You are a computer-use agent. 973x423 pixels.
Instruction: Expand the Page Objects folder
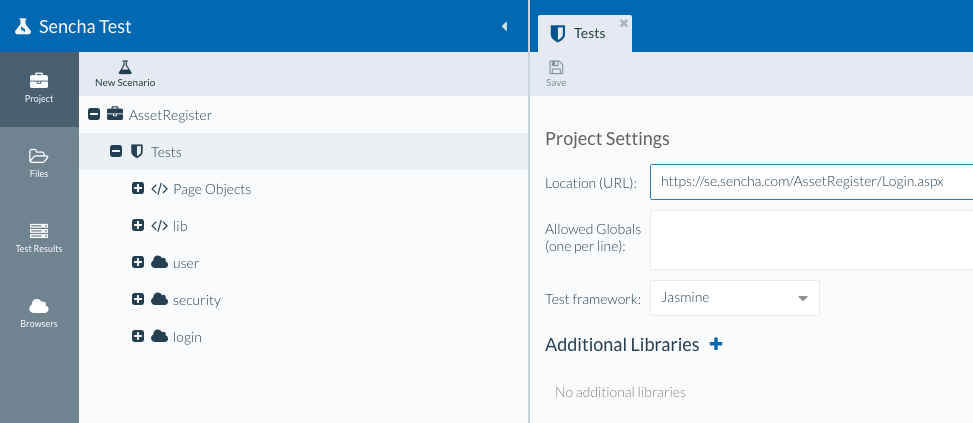pos(138,189)
